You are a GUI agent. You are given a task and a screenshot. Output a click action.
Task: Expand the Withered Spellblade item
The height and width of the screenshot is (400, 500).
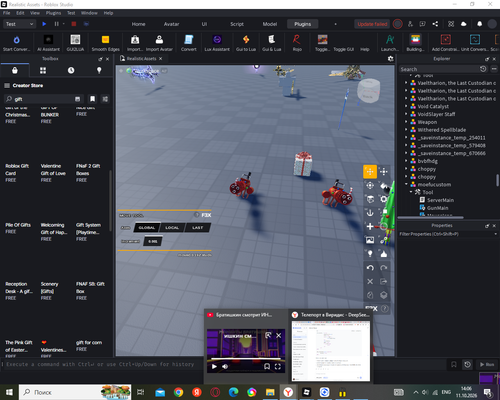[406, 130]
